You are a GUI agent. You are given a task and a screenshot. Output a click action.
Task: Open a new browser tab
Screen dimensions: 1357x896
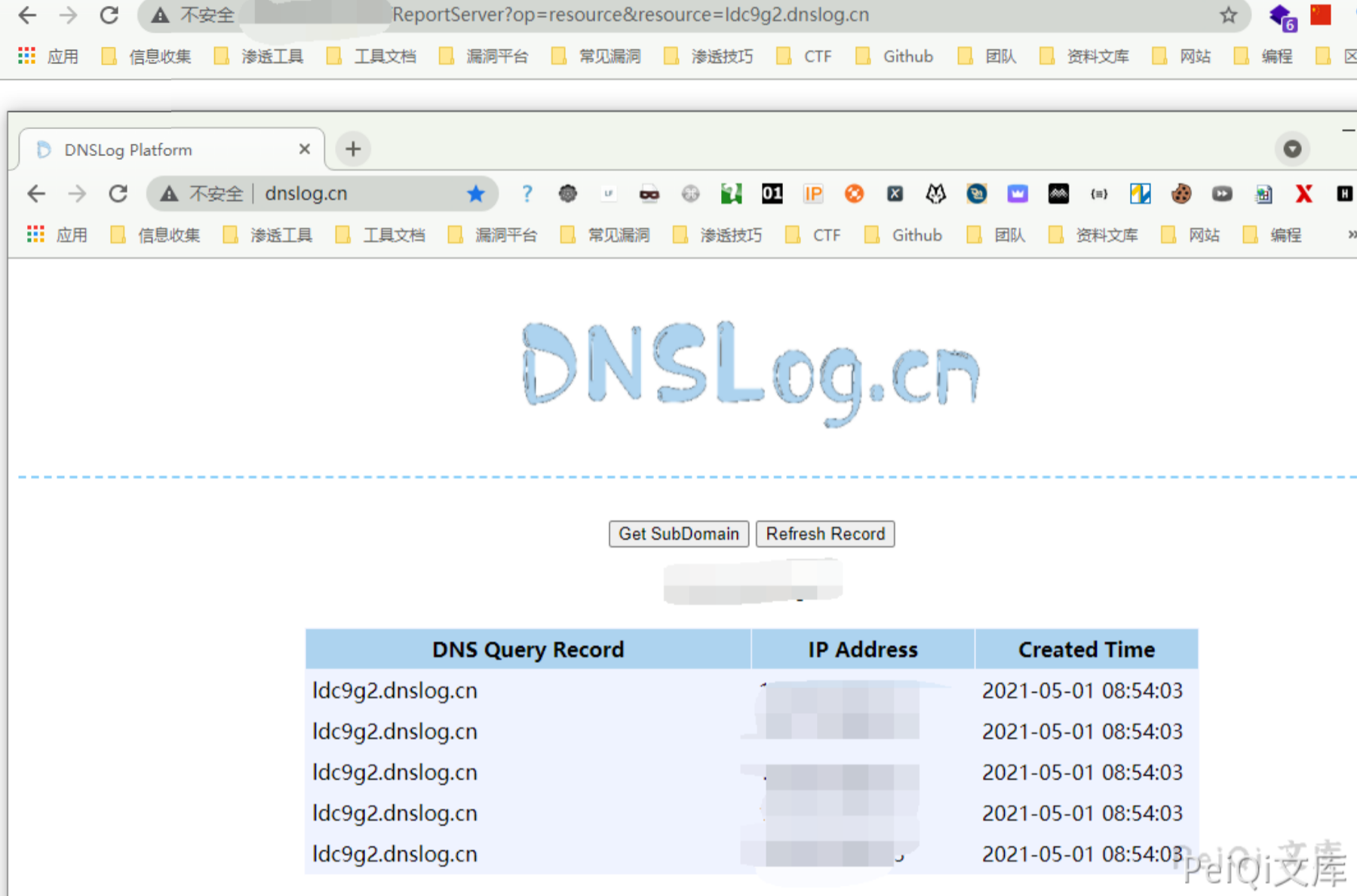353,149
